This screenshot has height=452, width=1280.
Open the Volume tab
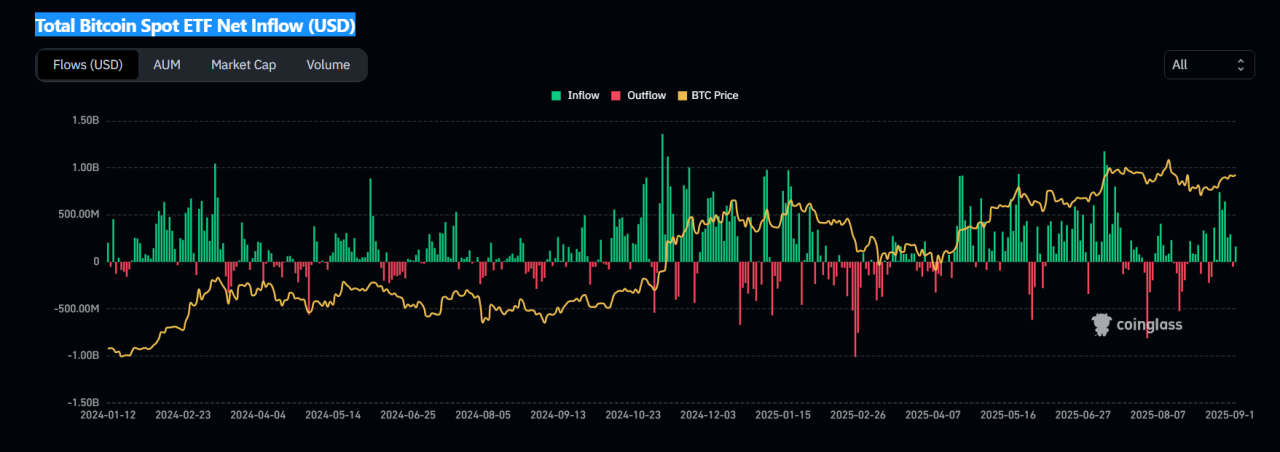328,65
